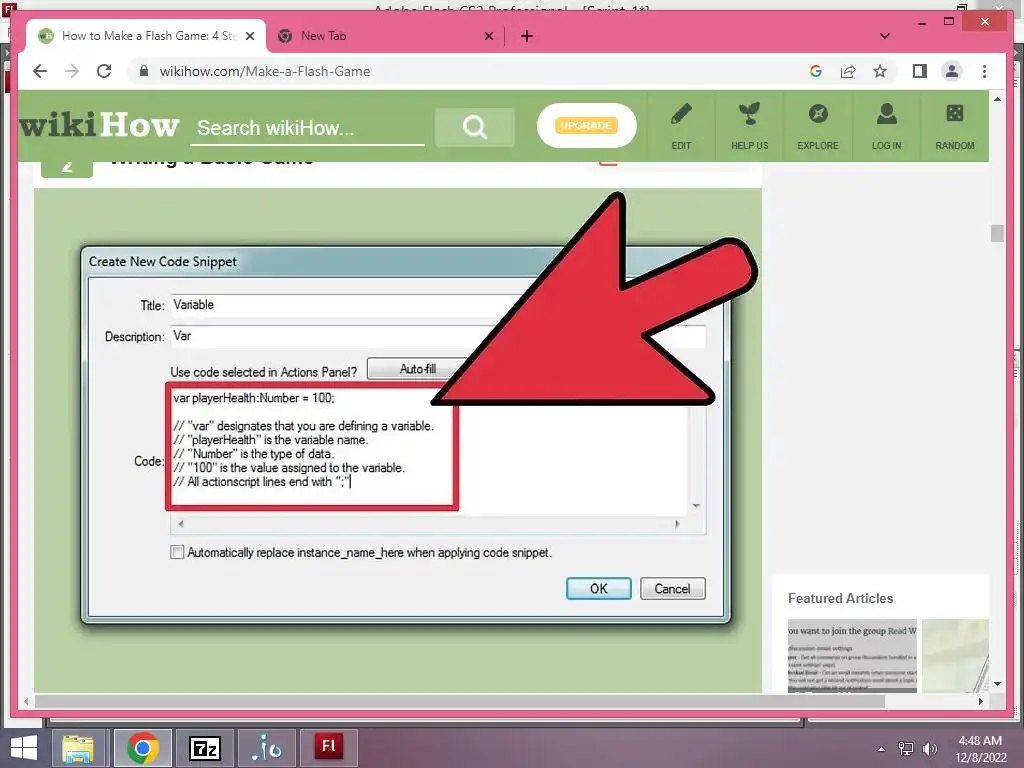Click the Featured Articles heading
Viewport: 1024px width, 768px height.
[x=840, y=598]
